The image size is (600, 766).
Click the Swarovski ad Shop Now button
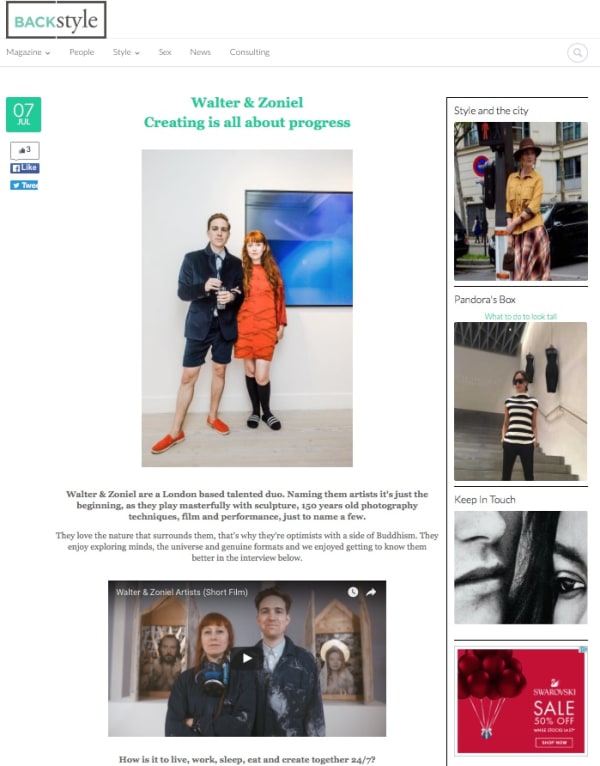[x=554, y=743]
